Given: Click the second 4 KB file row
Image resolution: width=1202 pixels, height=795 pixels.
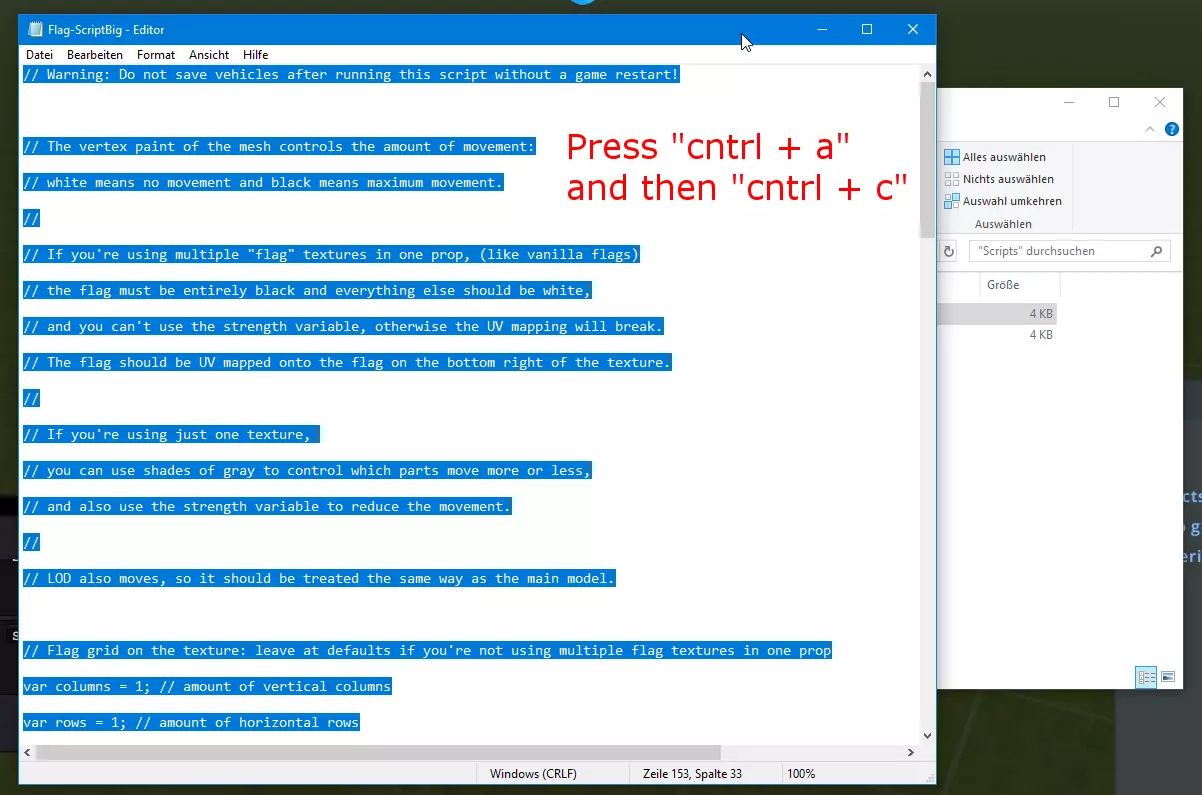Looking at the screenshot, I should point(997,335).
